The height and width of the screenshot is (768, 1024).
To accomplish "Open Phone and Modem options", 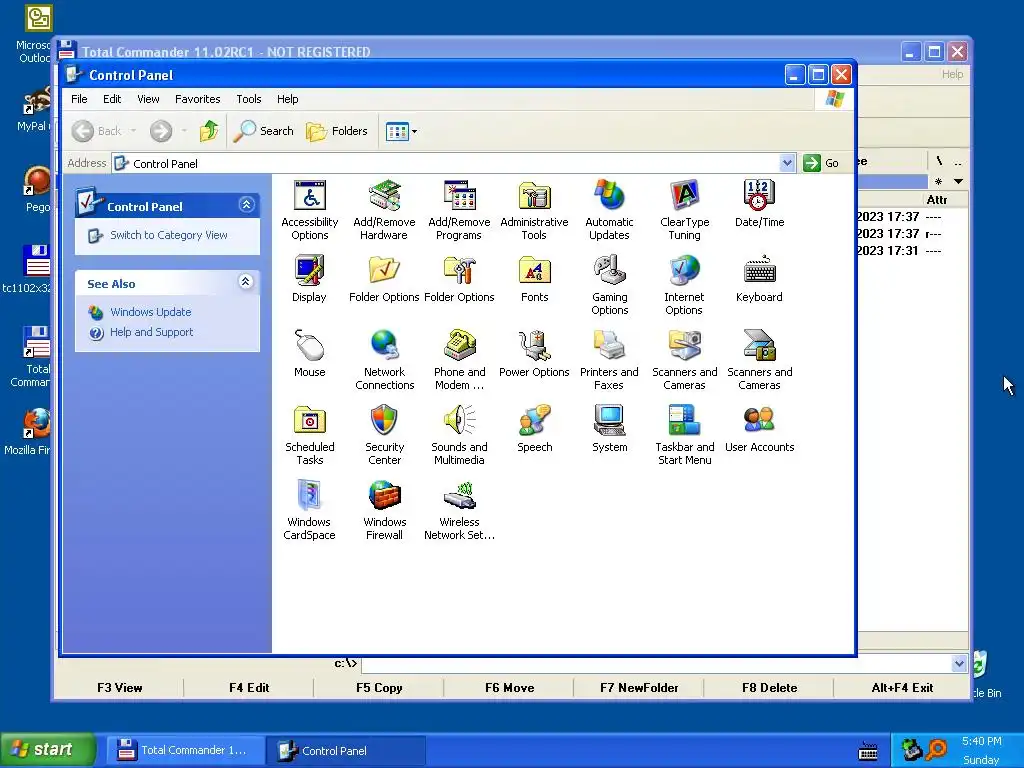I will (459, 360).
